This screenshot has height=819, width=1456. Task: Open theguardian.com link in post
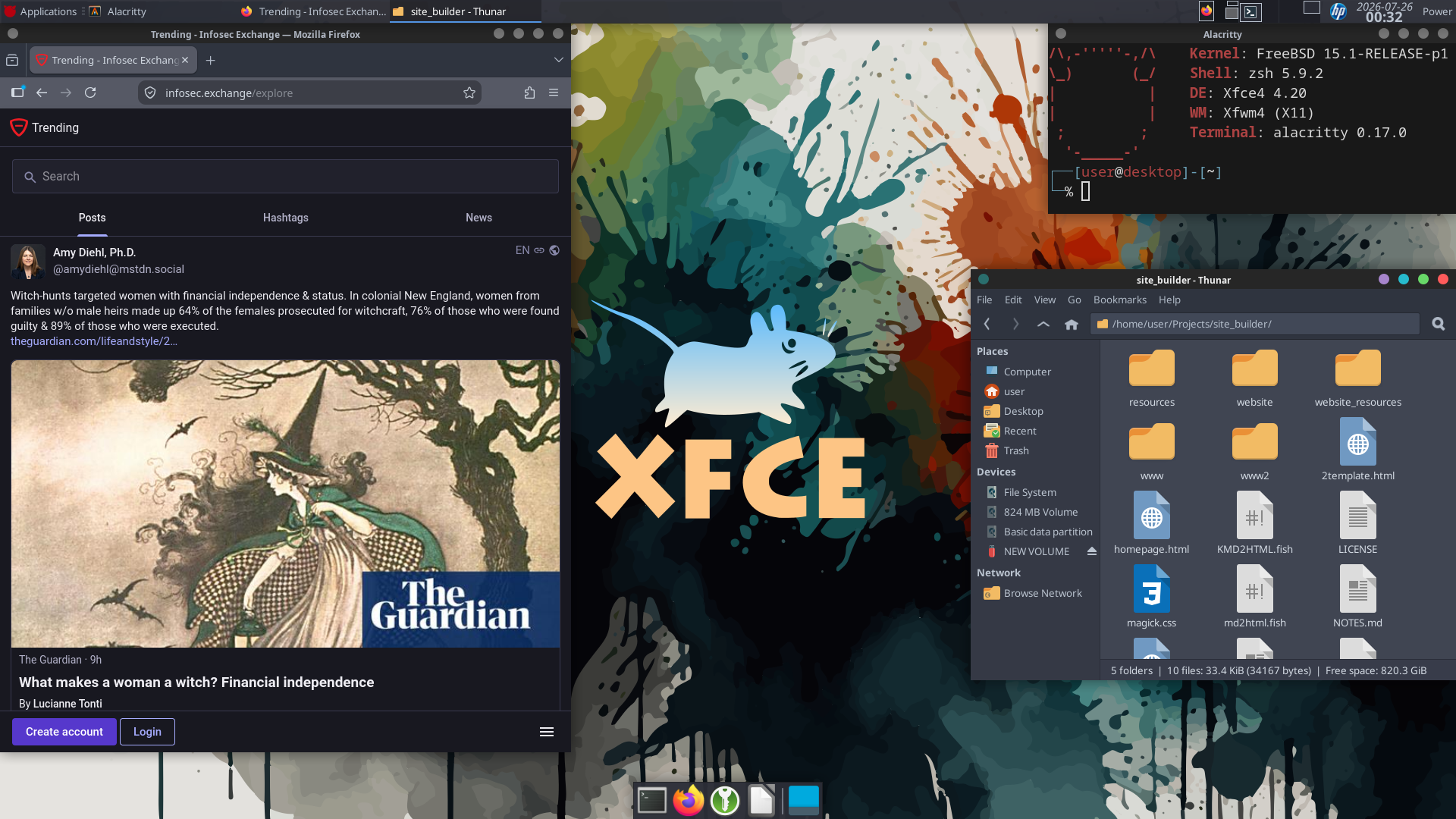tap(94, 341)
